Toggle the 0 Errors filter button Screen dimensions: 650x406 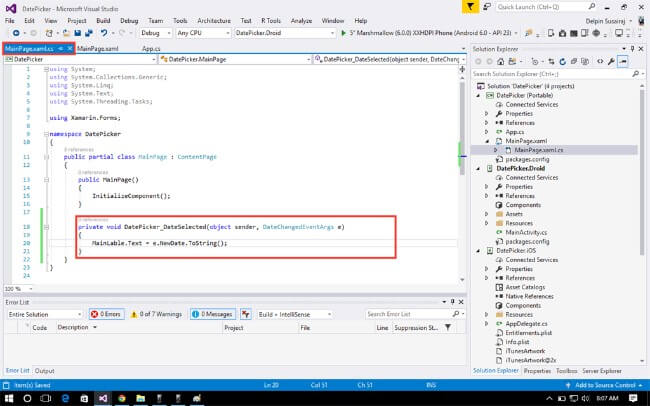(x=107, y=314)
